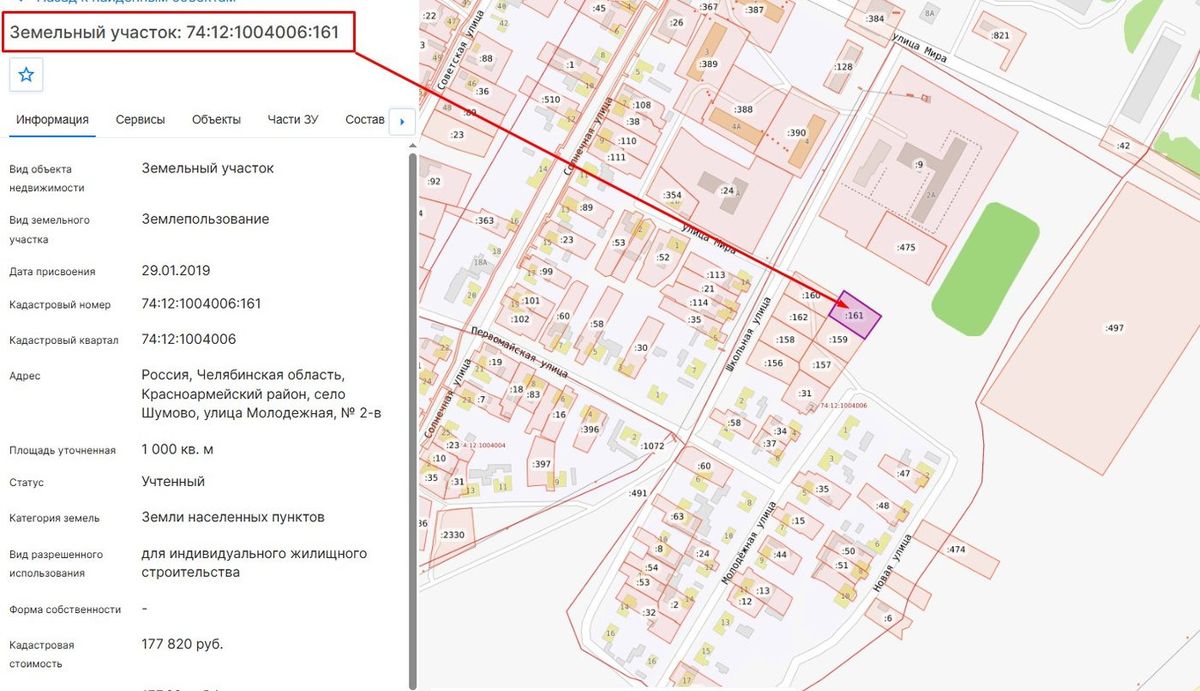Click parcel :363 on the map
Viewport: 1200px width, 691px height.
click(x=484, y=221)
